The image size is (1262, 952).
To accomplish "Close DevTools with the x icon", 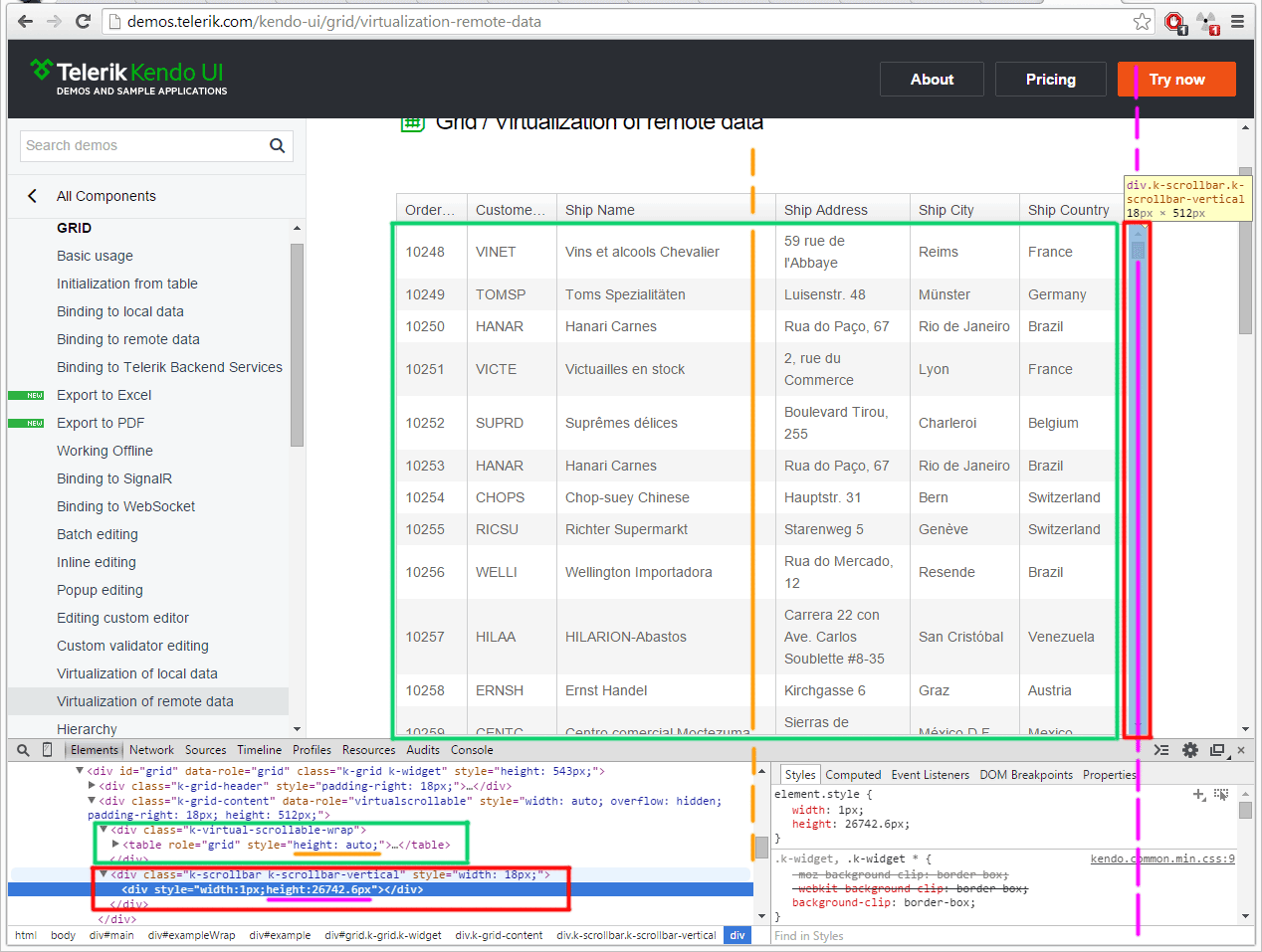I will pos(1241,750).
